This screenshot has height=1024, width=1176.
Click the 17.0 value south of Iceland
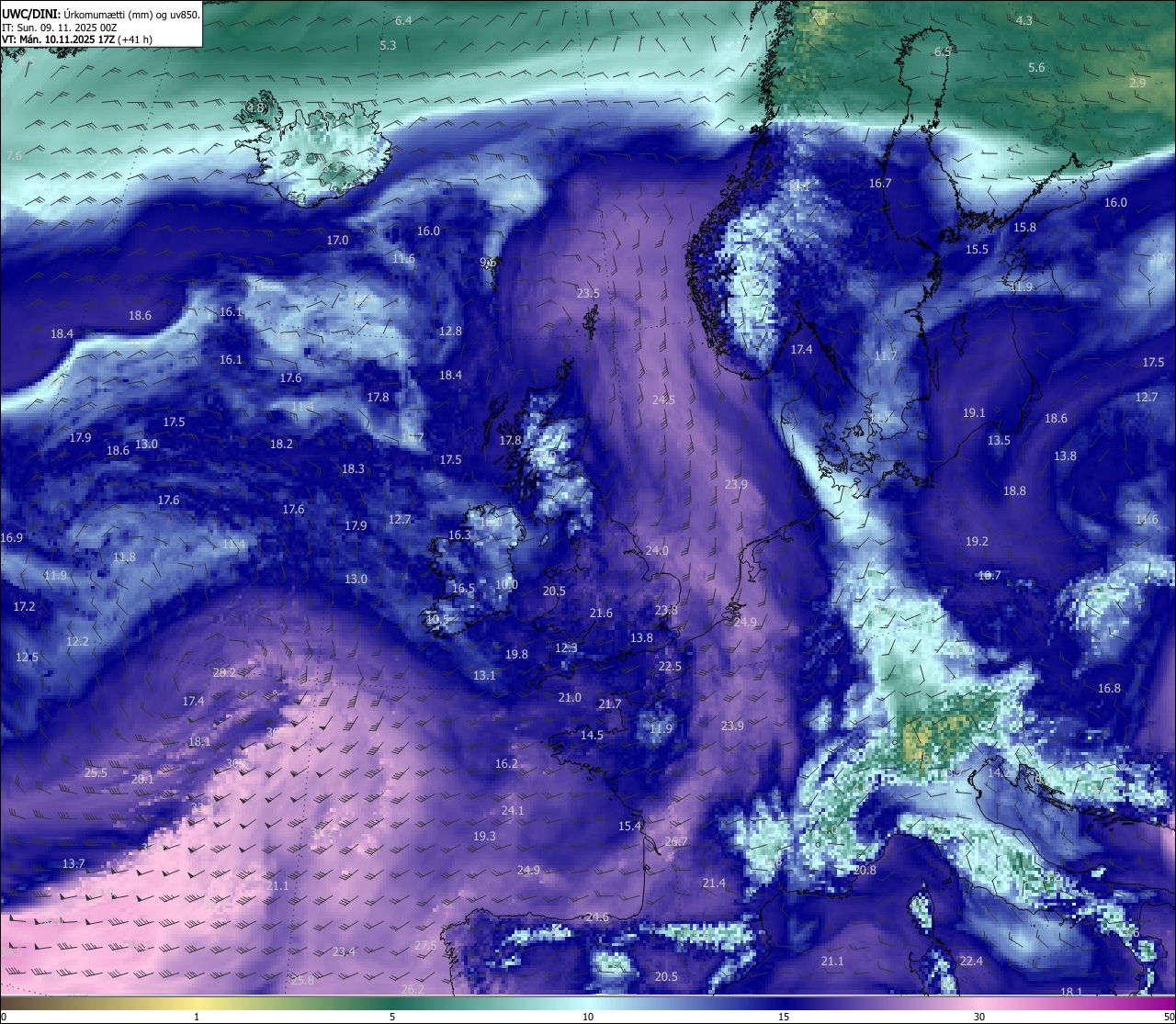(337, 240)
